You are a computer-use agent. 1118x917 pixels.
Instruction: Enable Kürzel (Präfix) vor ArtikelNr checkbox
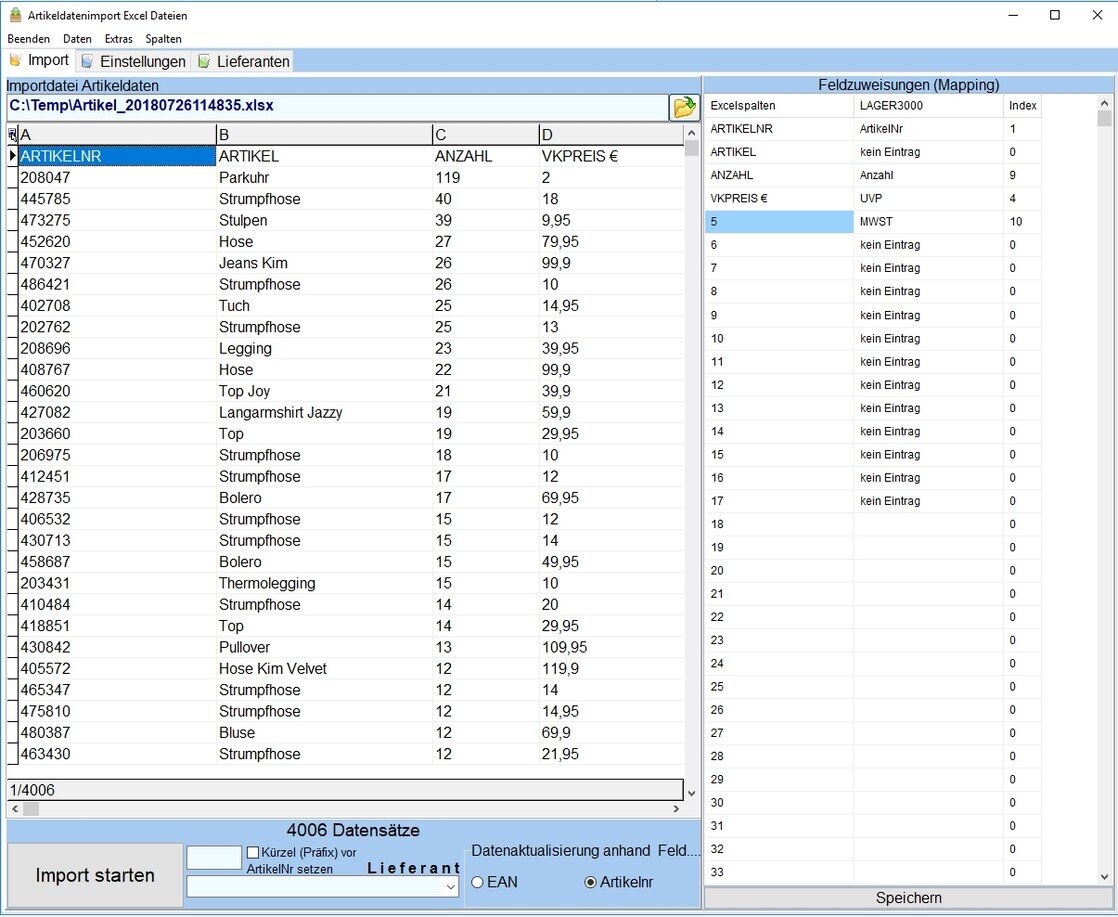tap(253, 852)
